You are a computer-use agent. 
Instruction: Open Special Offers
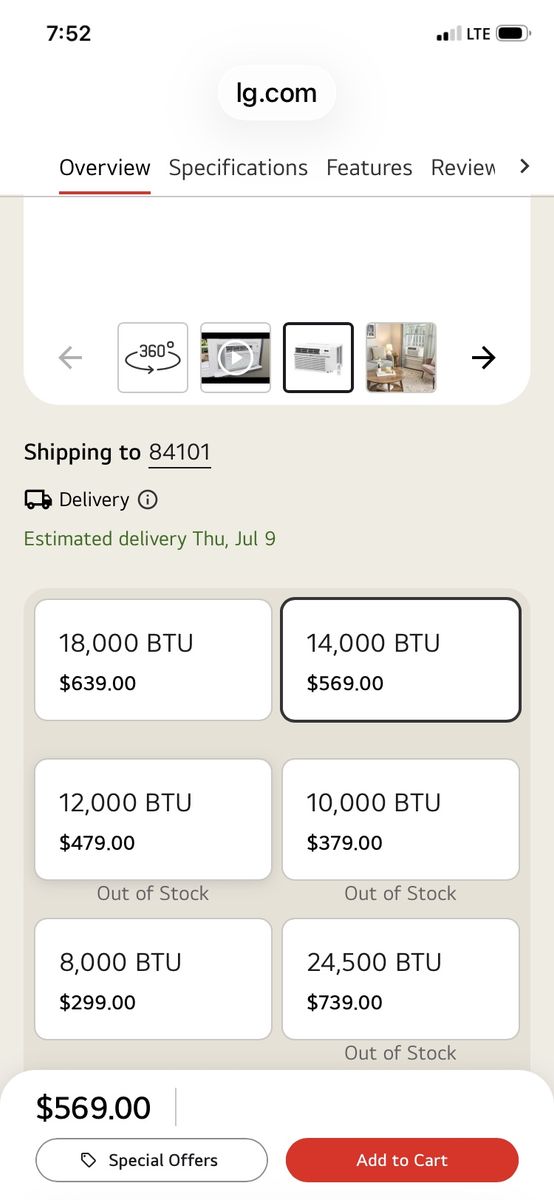[152, 1160]
